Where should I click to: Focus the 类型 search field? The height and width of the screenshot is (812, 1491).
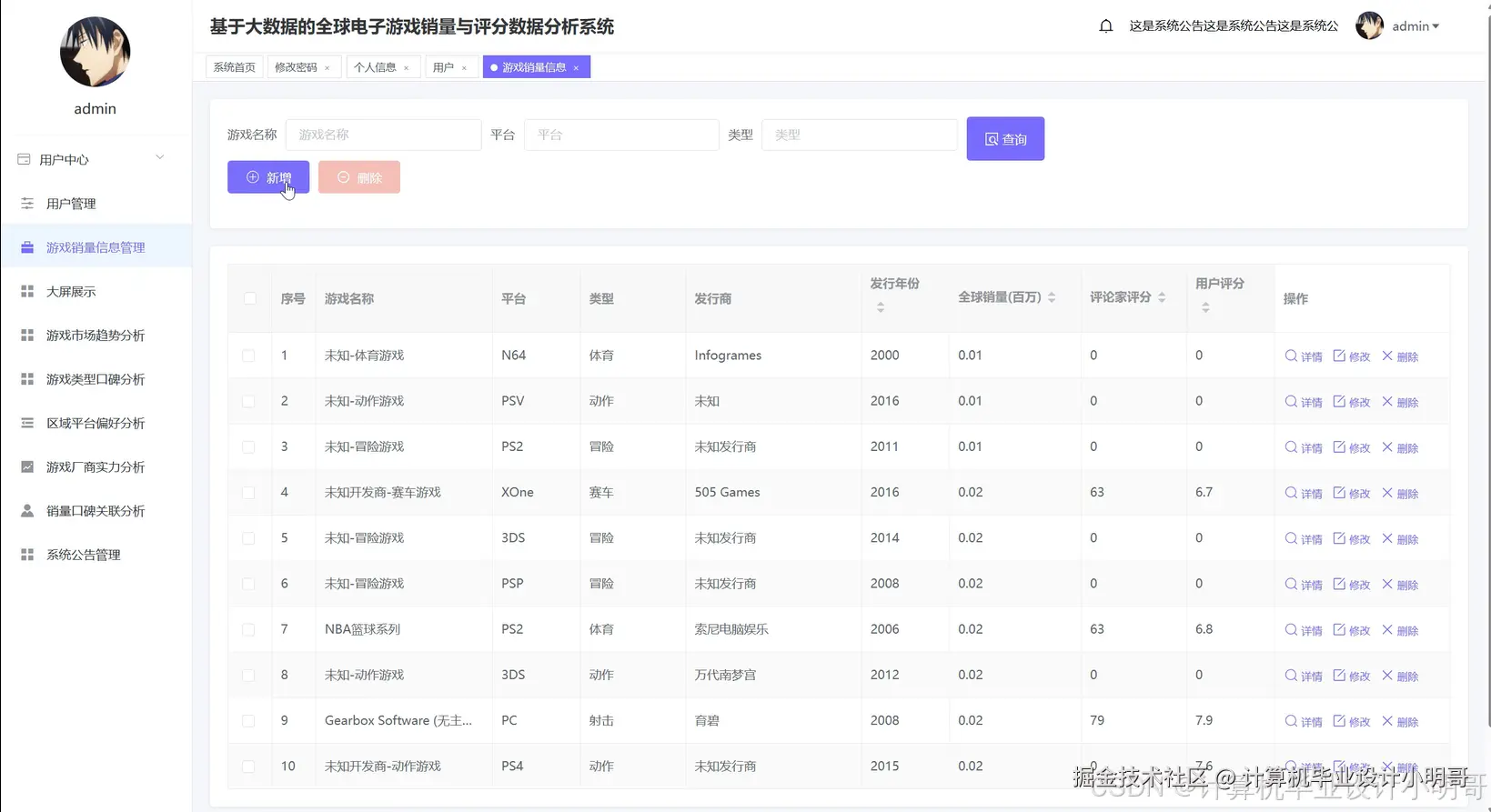point(859,135)
